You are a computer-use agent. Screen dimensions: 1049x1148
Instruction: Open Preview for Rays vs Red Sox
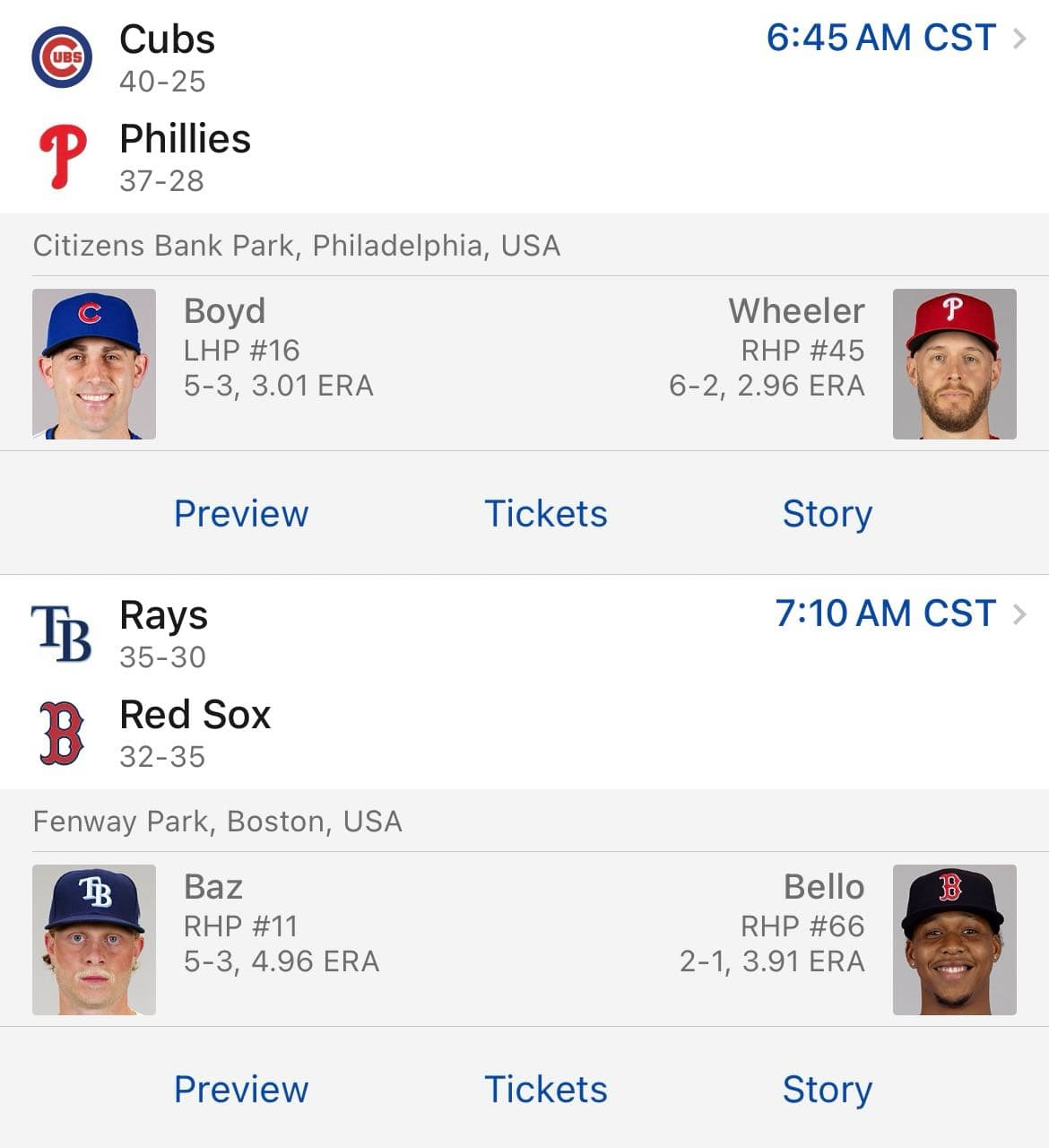click(x=241, y=1090)
